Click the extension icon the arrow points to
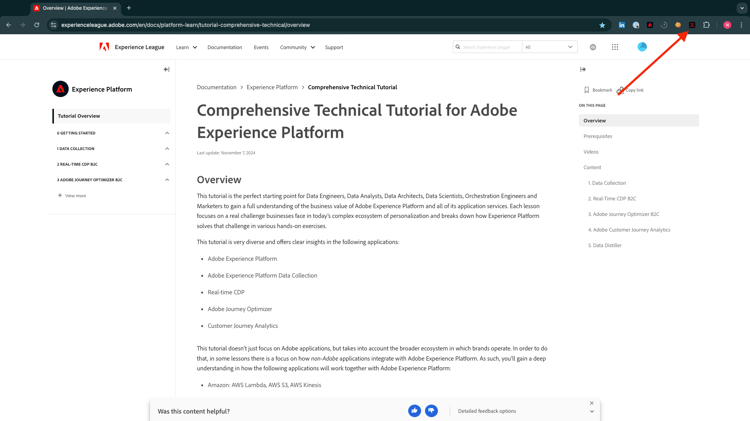The height and width of the screenshot is (421, 750). pyautogui.click(x=692, y=25)
